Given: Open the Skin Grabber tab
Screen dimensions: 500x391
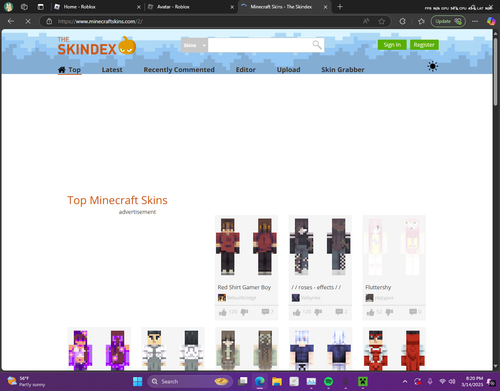Looking at the screenshot, I should (x=343, y=70).
